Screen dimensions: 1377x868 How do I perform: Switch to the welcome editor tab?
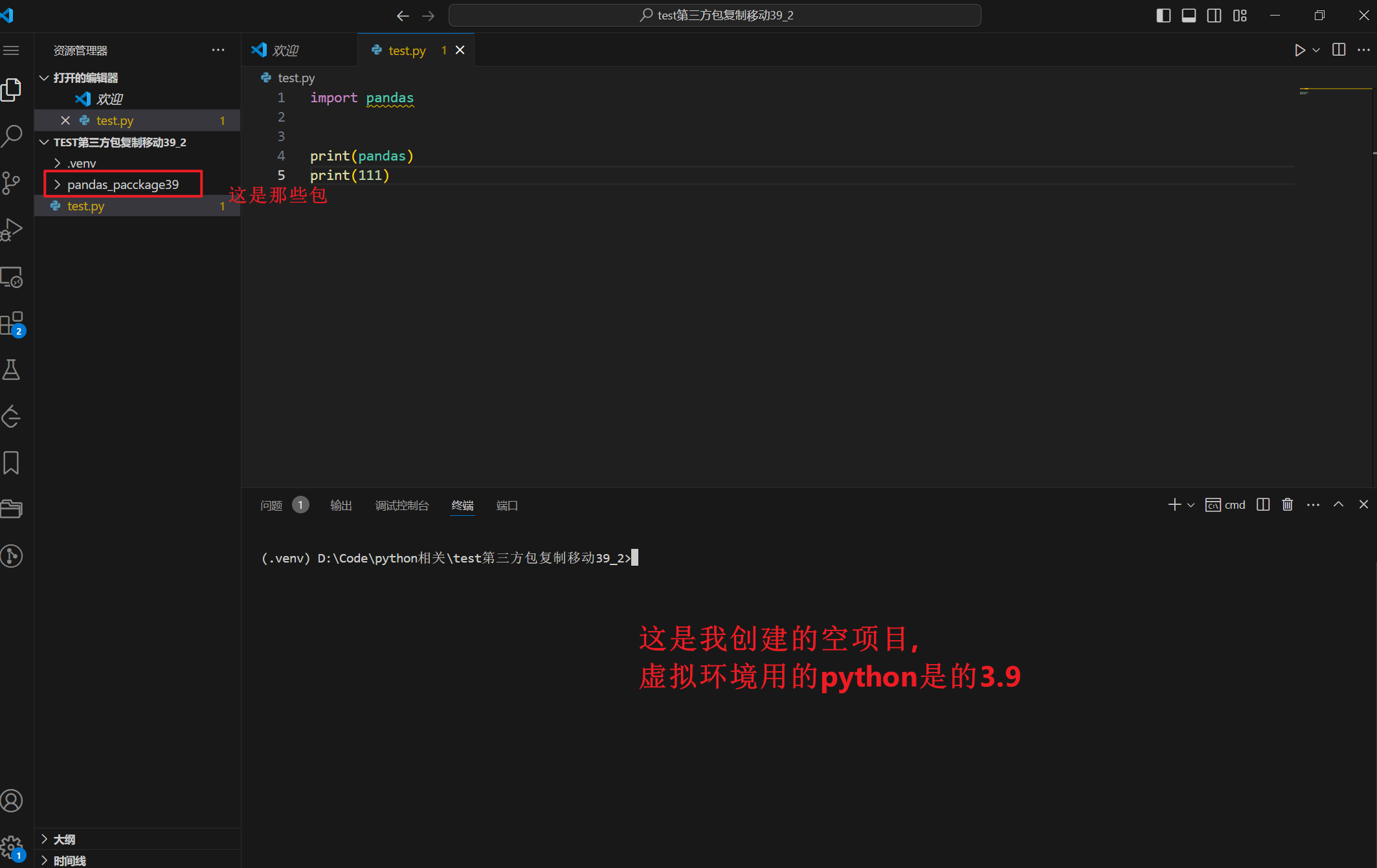[x=300, y=50]
